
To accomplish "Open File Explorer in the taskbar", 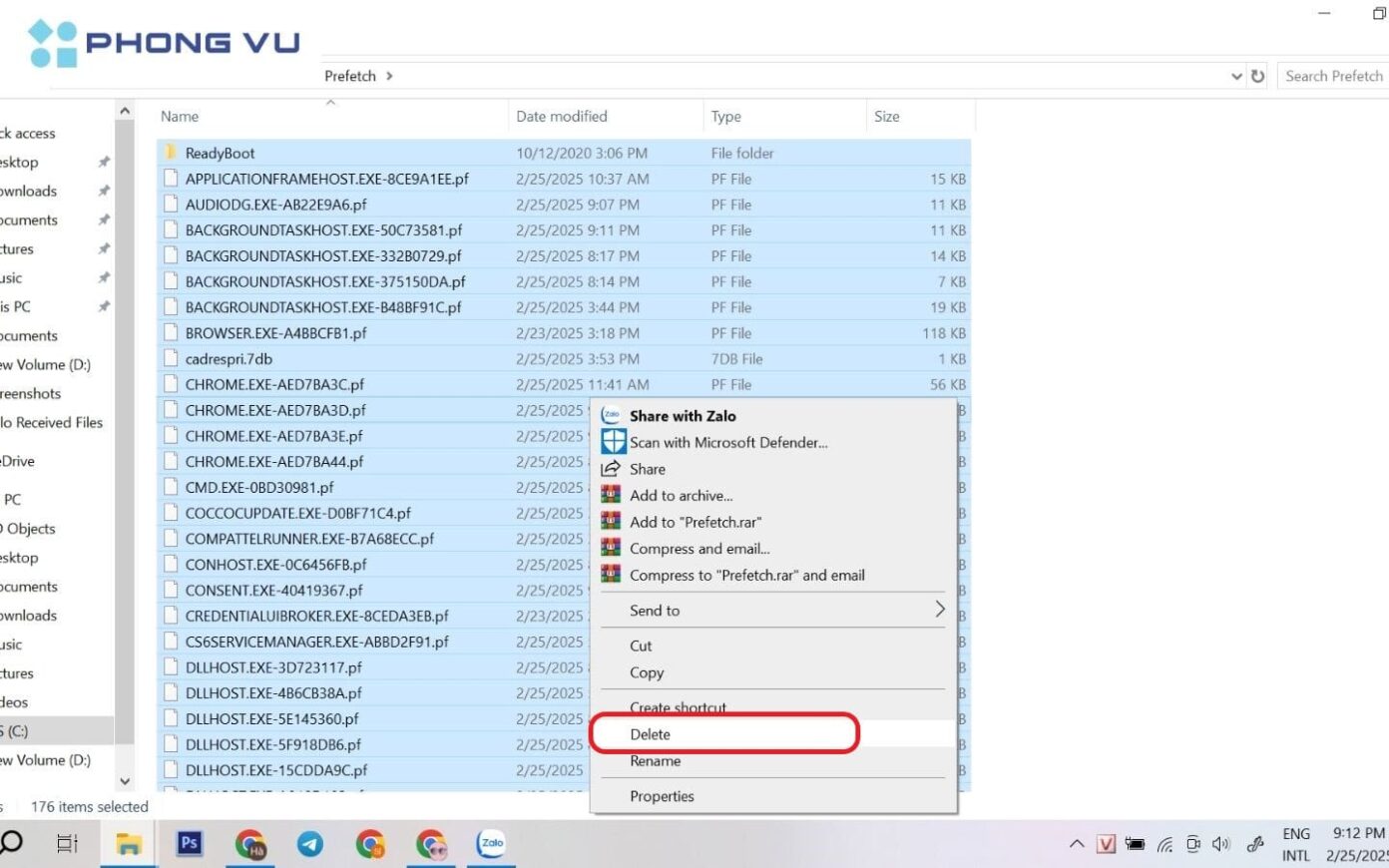I will [128, 843].
